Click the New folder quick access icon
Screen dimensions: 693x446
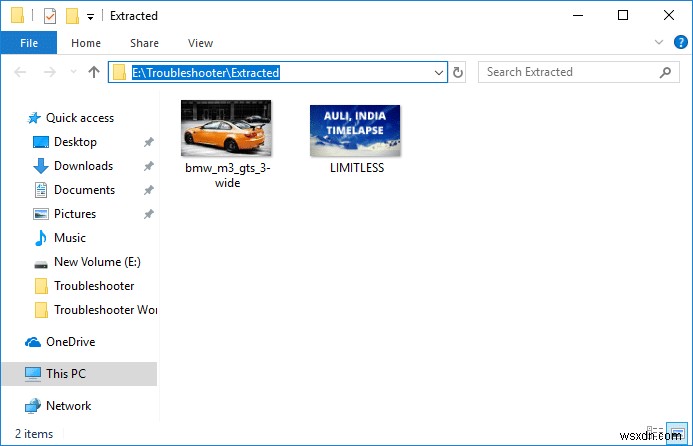click(x=72, y=16)
